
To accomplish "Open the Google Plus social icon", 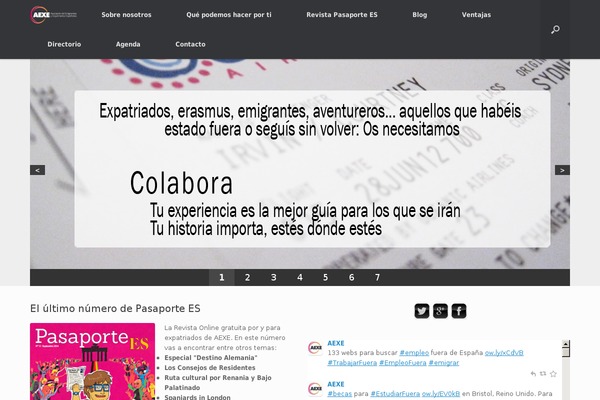I will 440,311.
